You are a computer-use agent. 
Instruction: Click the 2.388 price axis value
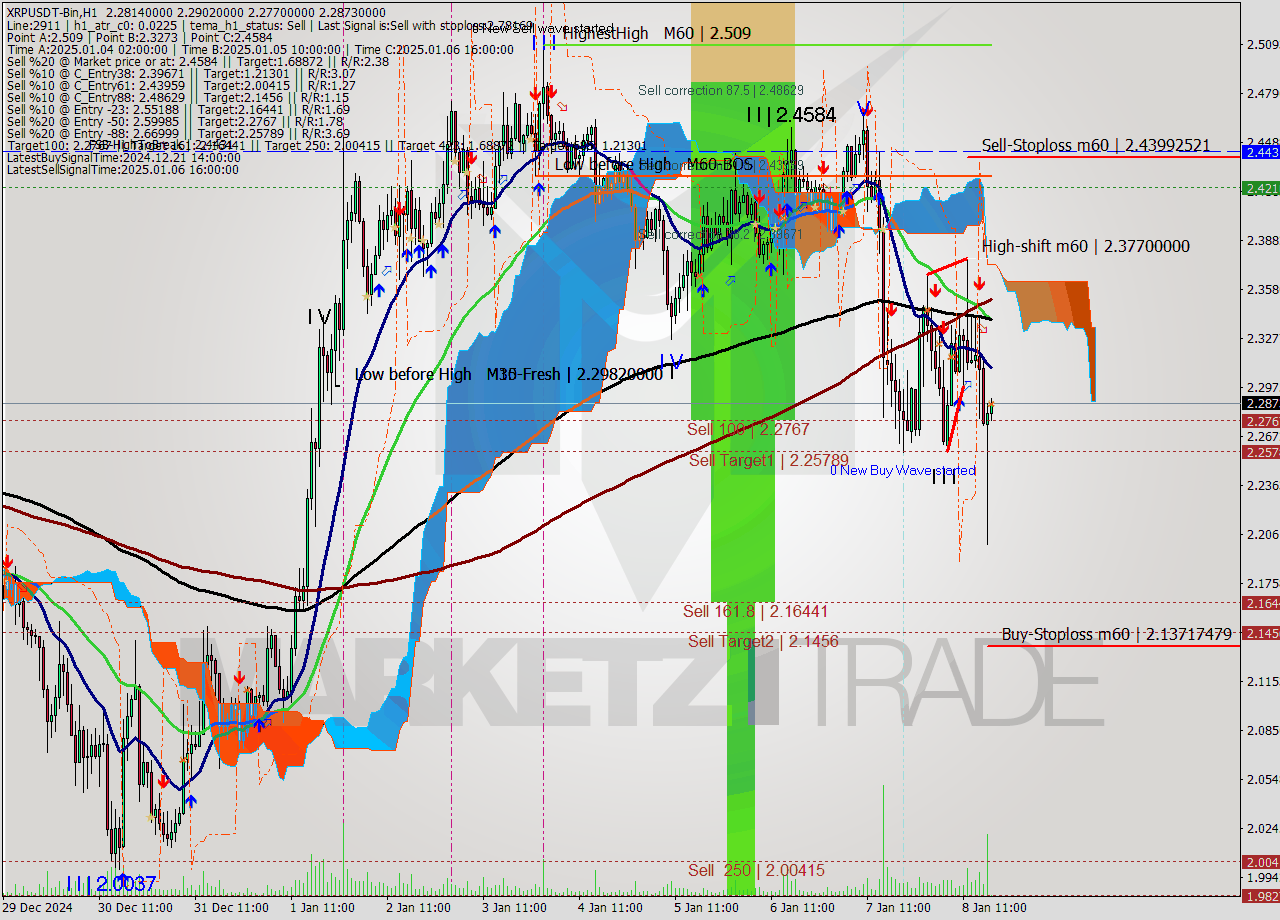pyautogui.click(x=1262, y=240)
